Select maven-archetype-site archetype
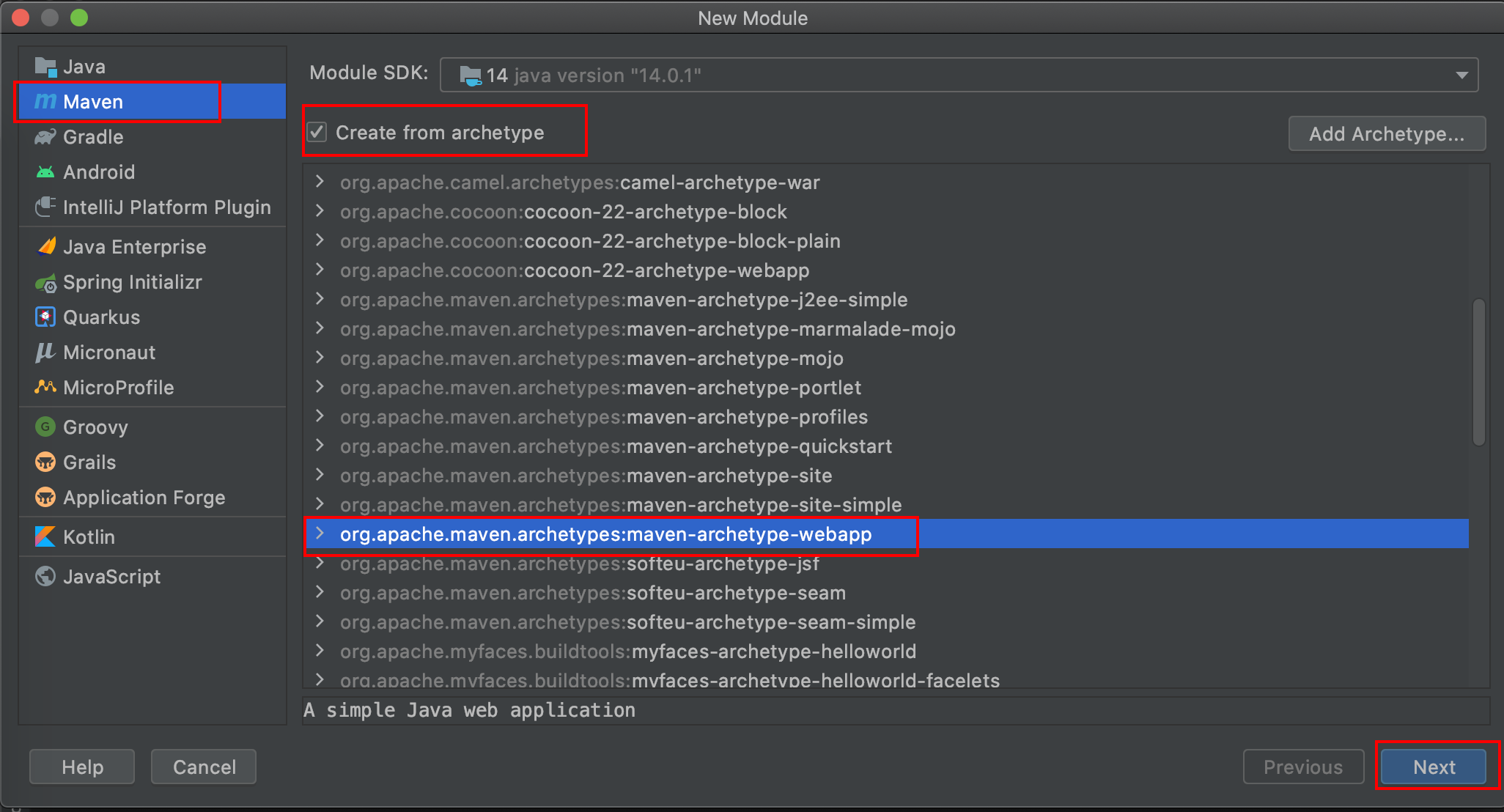Viewport: 1504px width, 812px height. [x=885, y=475]
